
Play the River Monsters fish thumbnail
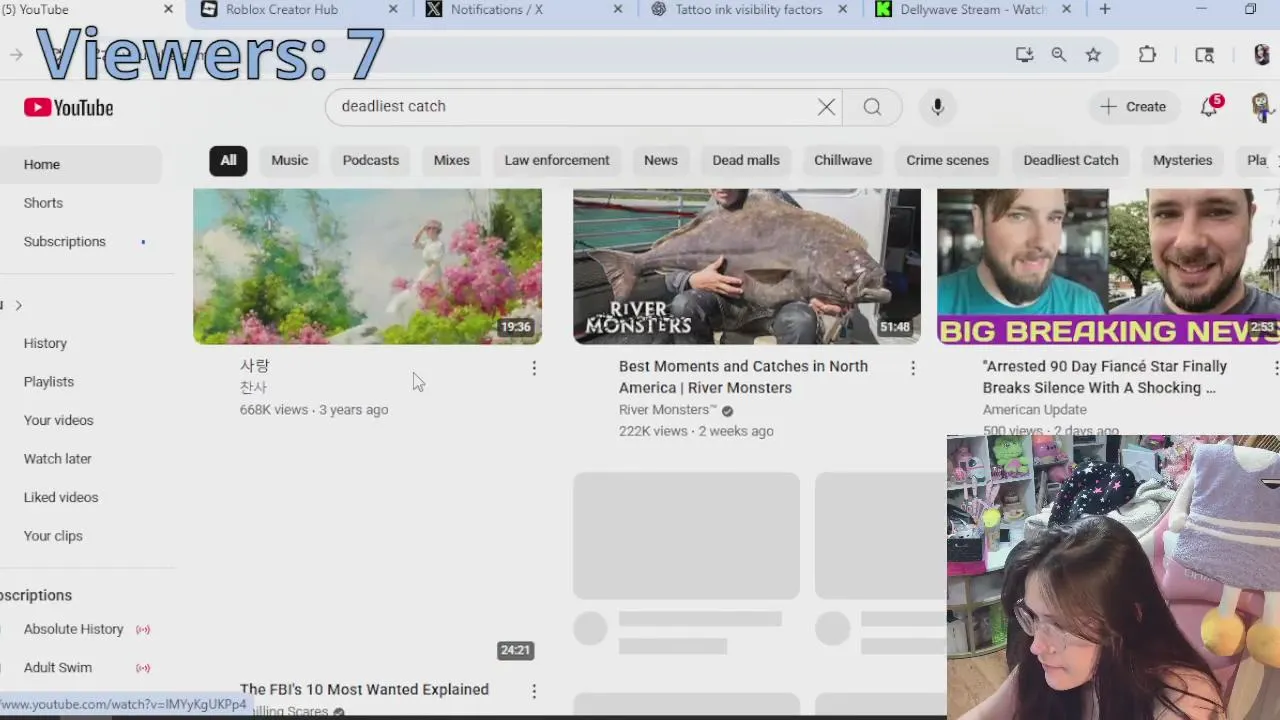747,266
